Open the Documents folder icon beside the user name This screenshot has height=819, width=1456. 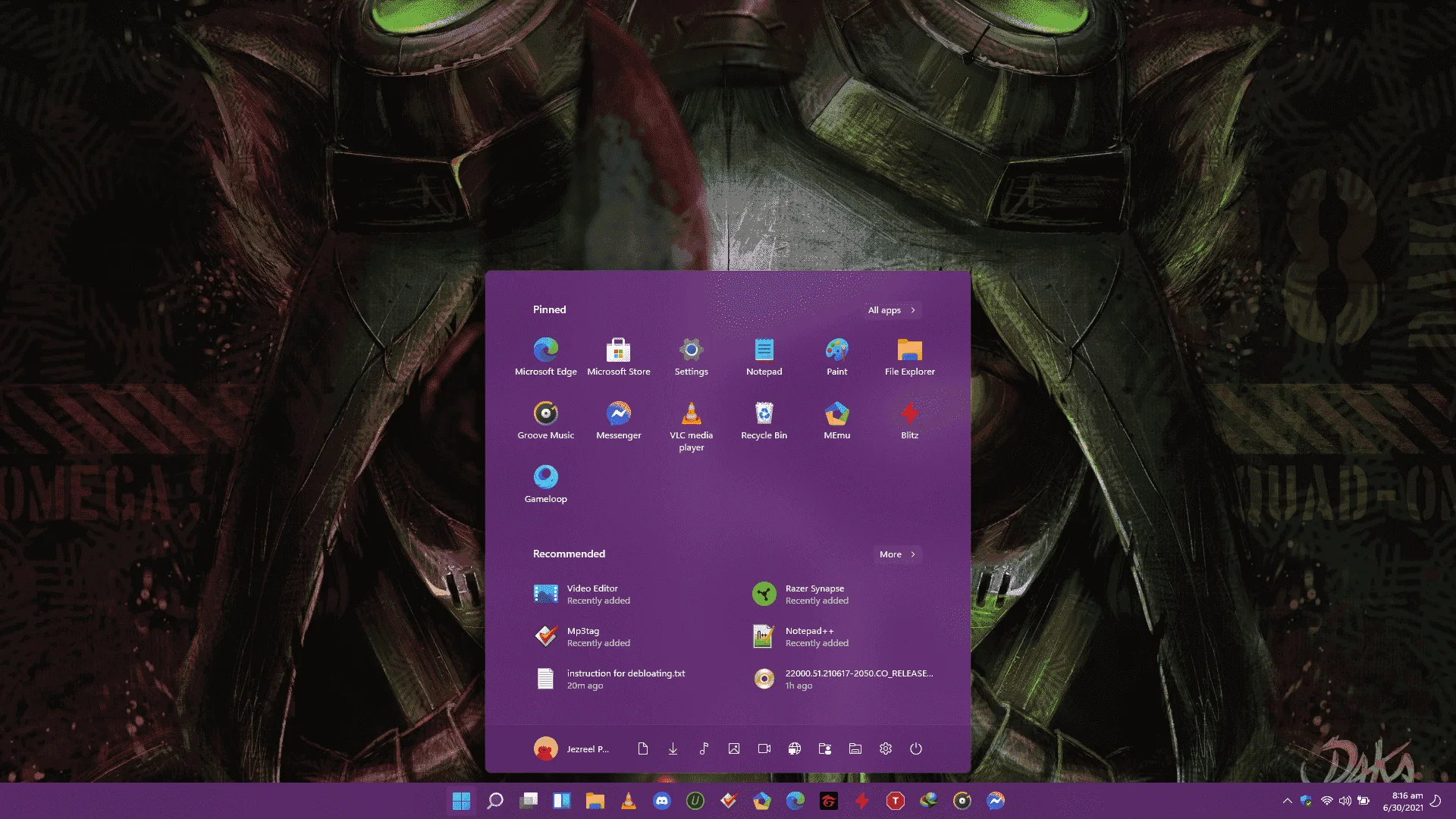click(643, 749)
